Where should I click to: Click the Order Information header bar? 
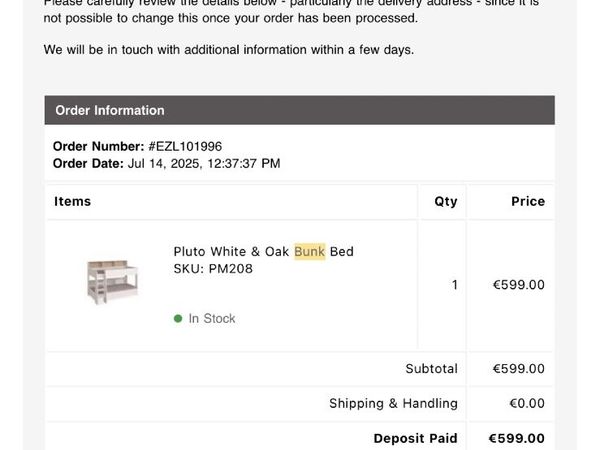click(300, 110)
